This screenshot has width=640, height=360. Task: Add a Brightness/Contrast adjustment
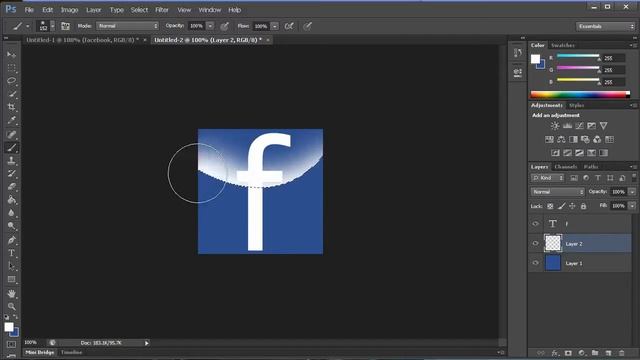click(x=555, y=126)
